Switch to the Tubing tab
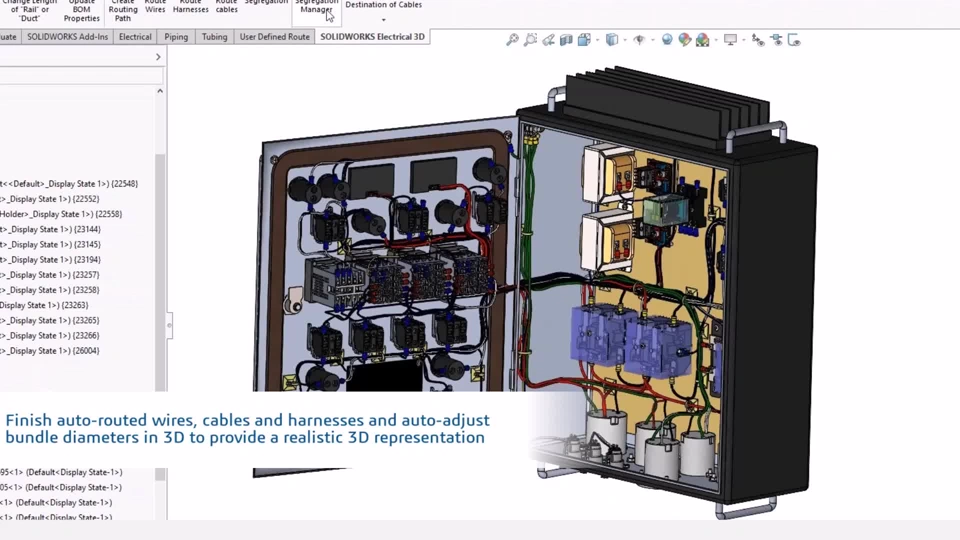The height and width of the screenshot is (540, 960). point(214,37)
